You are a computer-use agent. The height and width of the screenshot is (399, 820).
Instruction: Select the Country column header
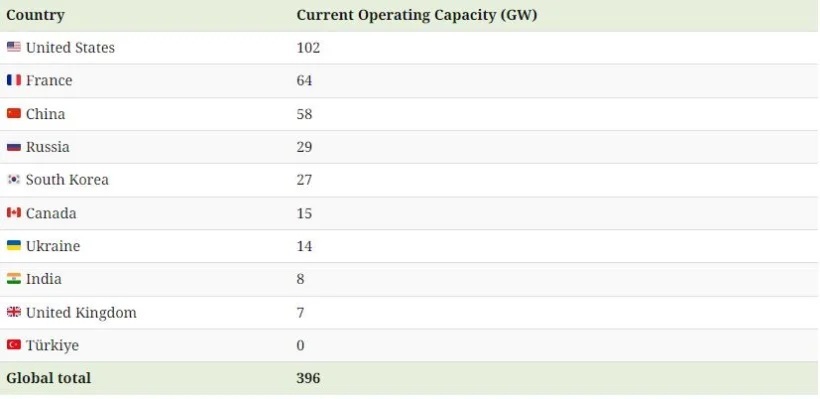(x=36, y=15)
